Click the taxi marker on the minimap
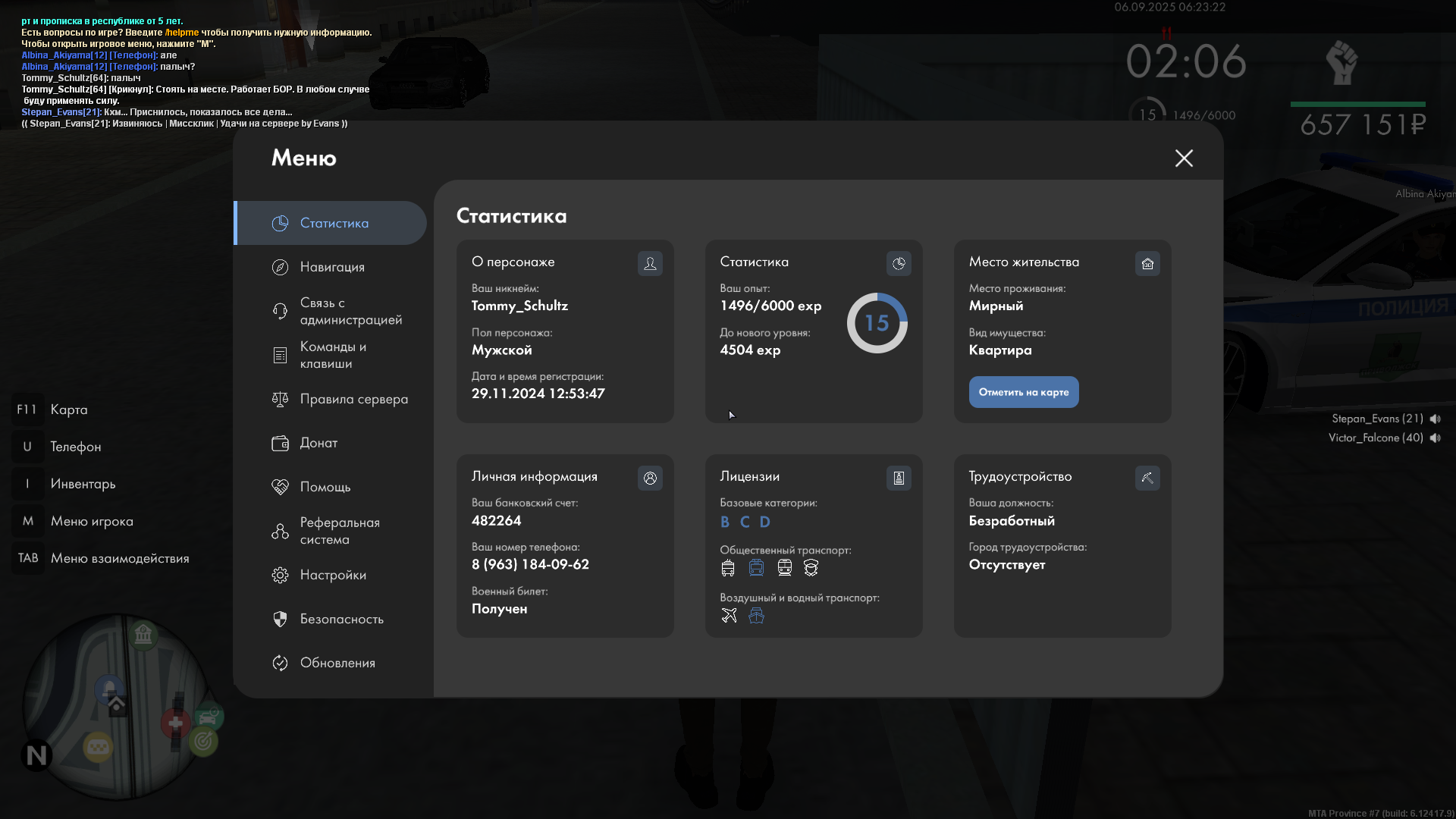This screenshot has width=1456, height=819. coord(98,748)
